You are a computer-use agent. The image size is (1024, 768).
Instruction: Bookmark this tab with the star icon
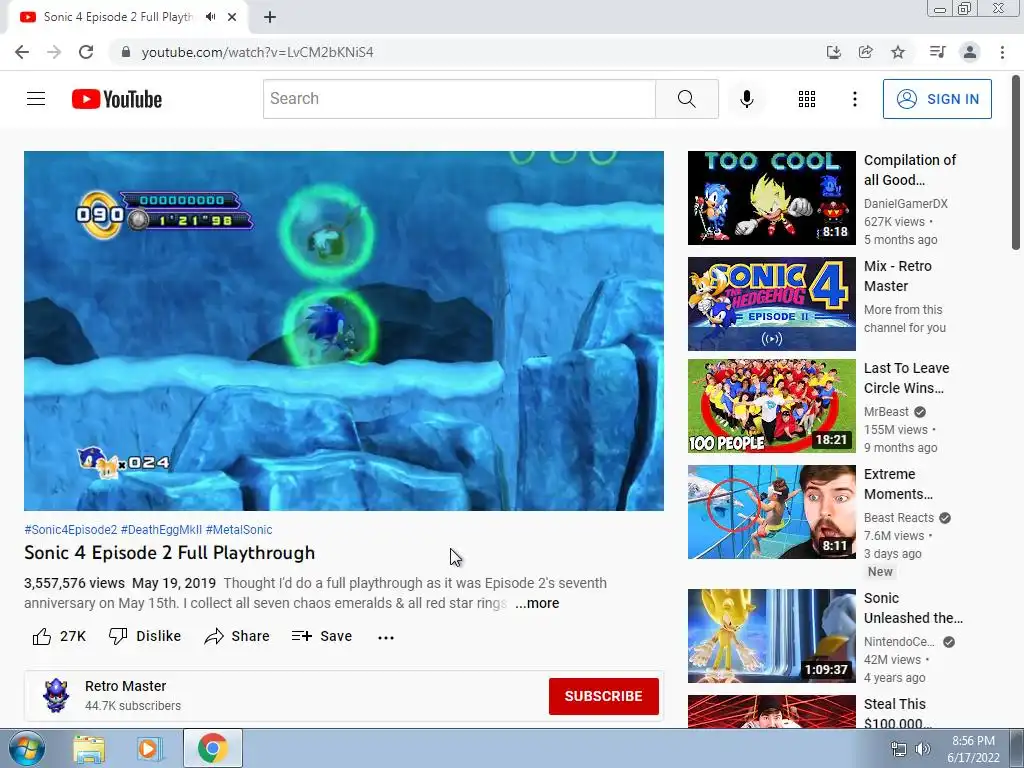898,52
